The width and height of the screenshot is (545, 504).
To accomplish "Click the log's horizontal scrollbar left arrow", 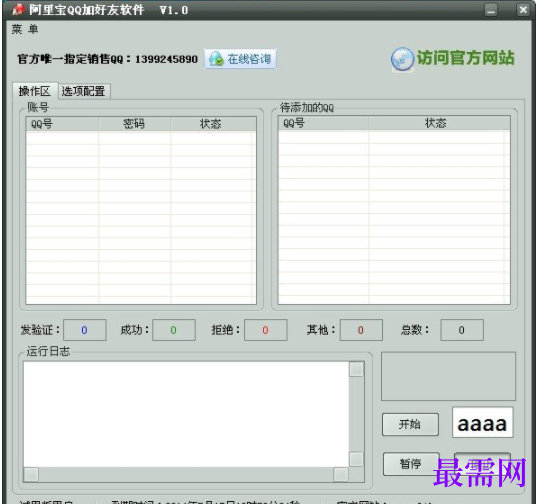I will tap(31, 474).
